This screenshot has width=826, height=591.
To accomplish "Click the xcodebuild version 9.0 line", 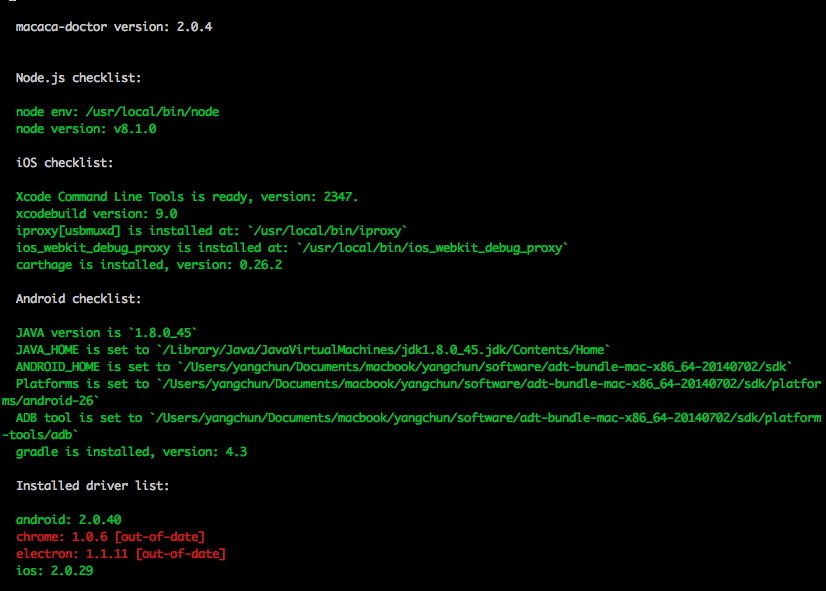I will [x=96, y=214].
